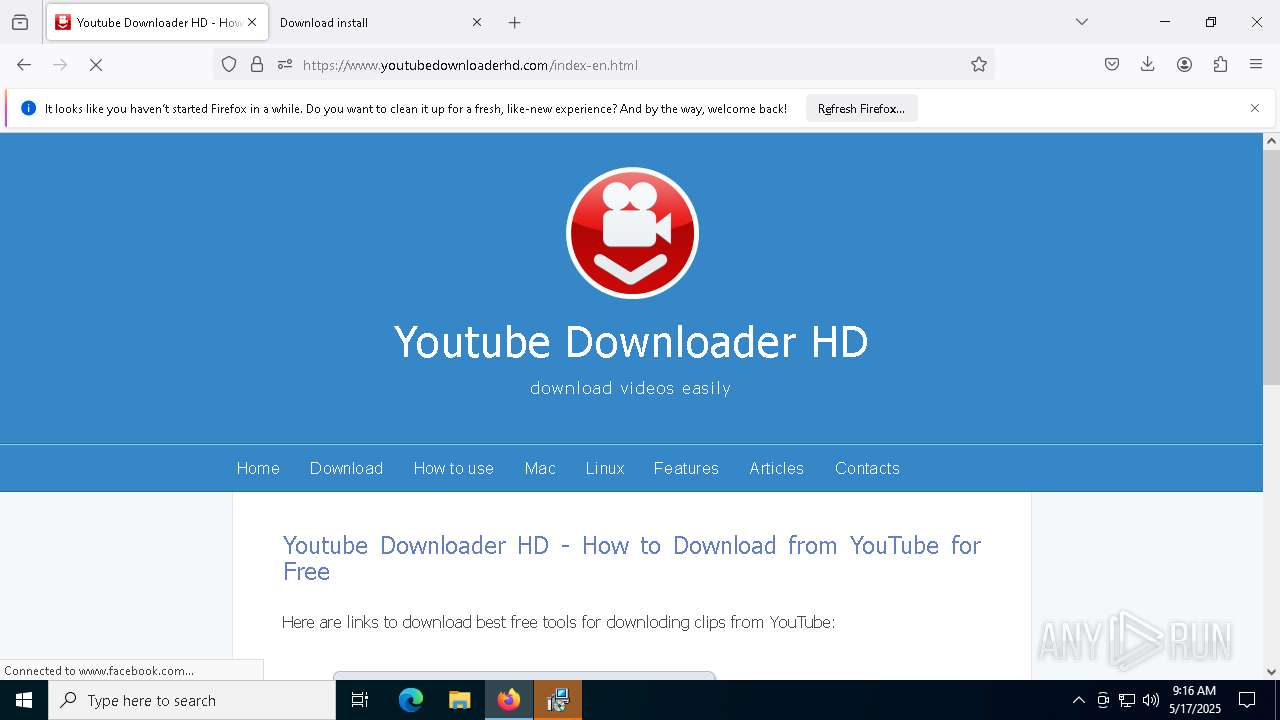Open File Explorer from taskbar
The height and width of the screenshot is (720, 1280).
(459, 700)
